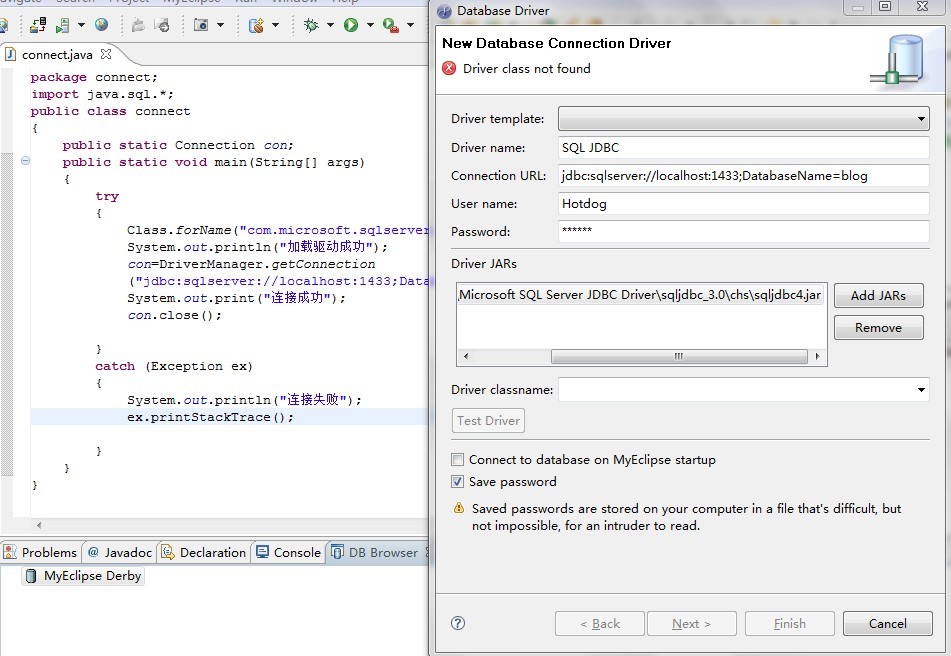
Task: Open dropdown arrow next to camera icon
Action: pos(220,25)
